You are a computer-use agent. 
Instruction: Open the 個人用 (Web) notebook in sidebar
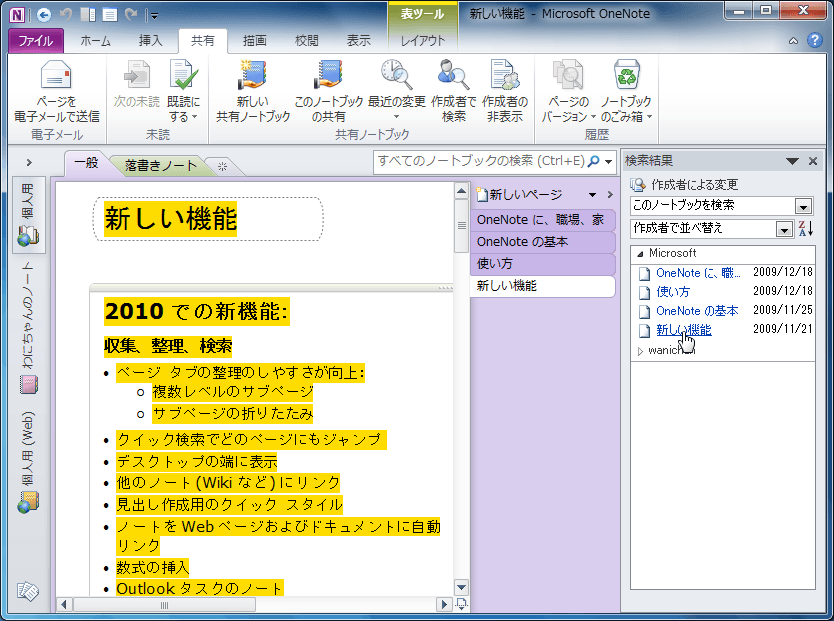pos(28,461)
